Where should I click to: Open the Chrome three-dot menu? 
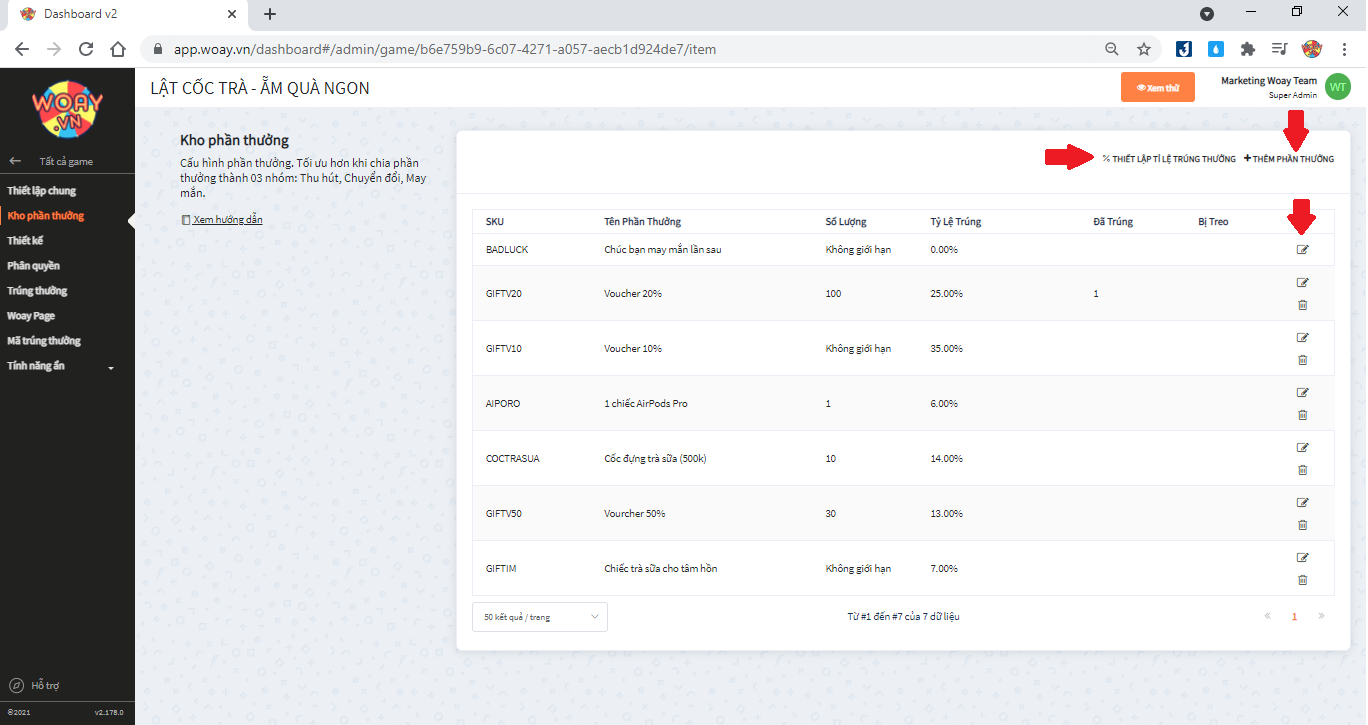(x=1344, y=49)
